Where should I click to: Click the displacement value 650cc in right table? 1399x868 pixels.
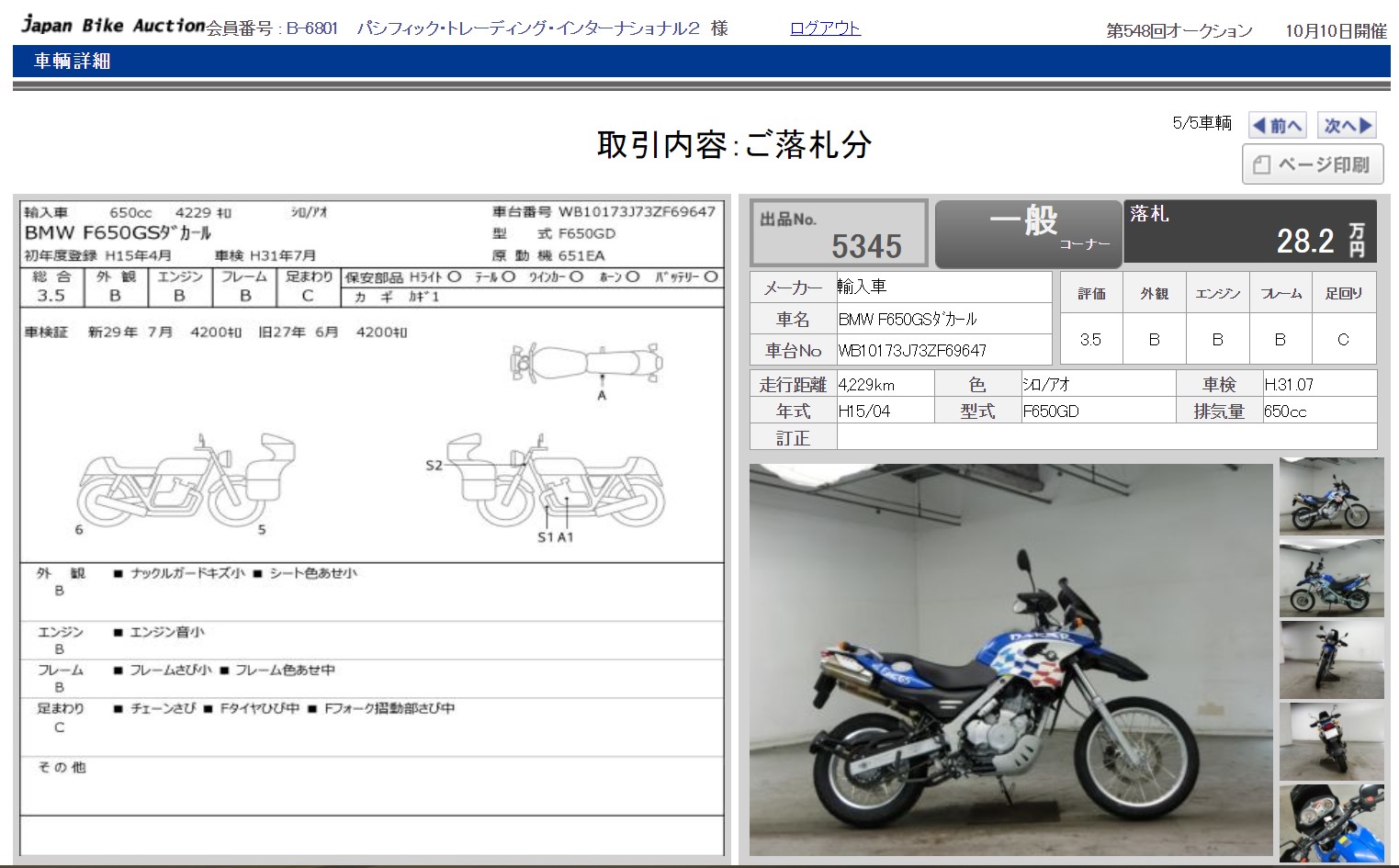pyautogui.click(x=1285, y=411)
